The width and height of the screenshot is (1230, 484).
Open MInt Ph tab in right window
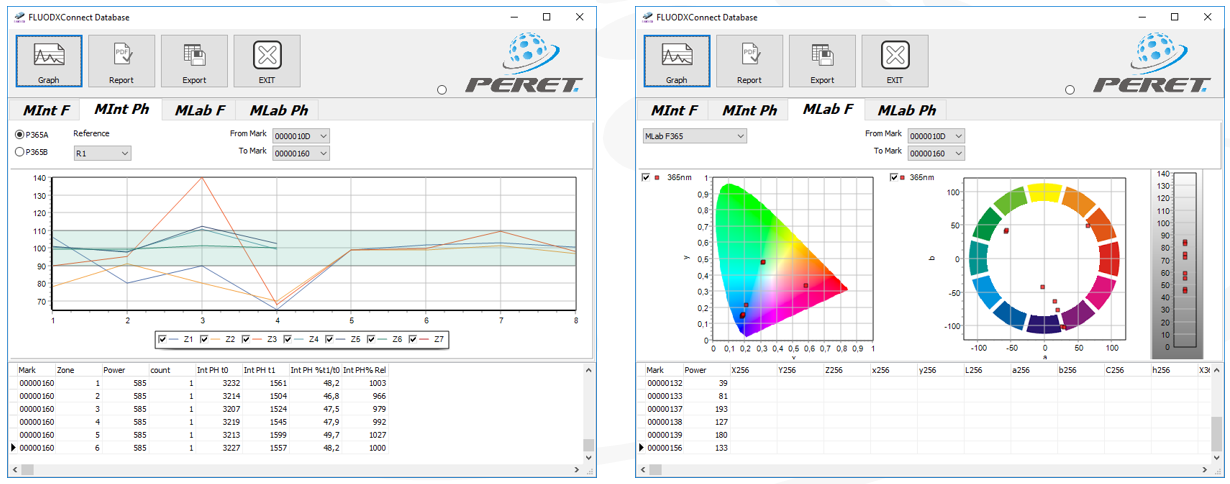tap(750, 110)
